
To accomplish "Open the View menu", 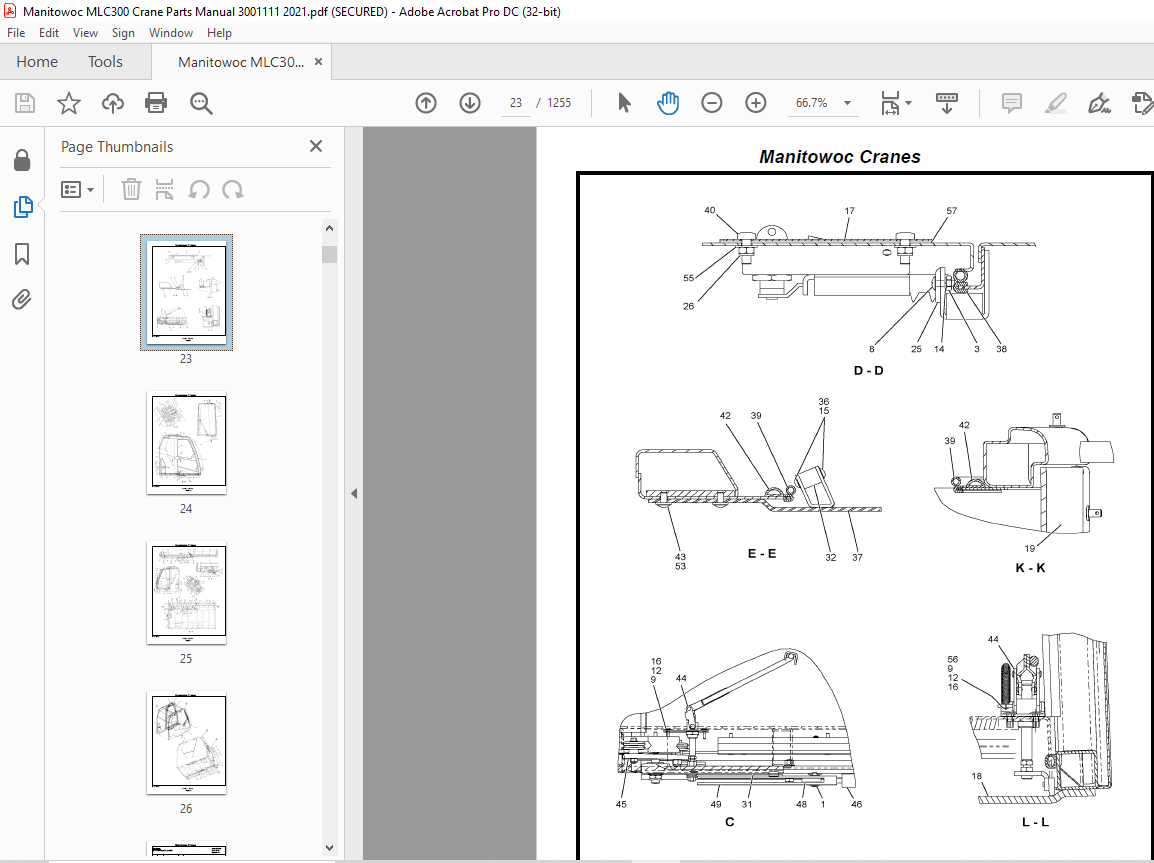I will (x=85, y=33).
